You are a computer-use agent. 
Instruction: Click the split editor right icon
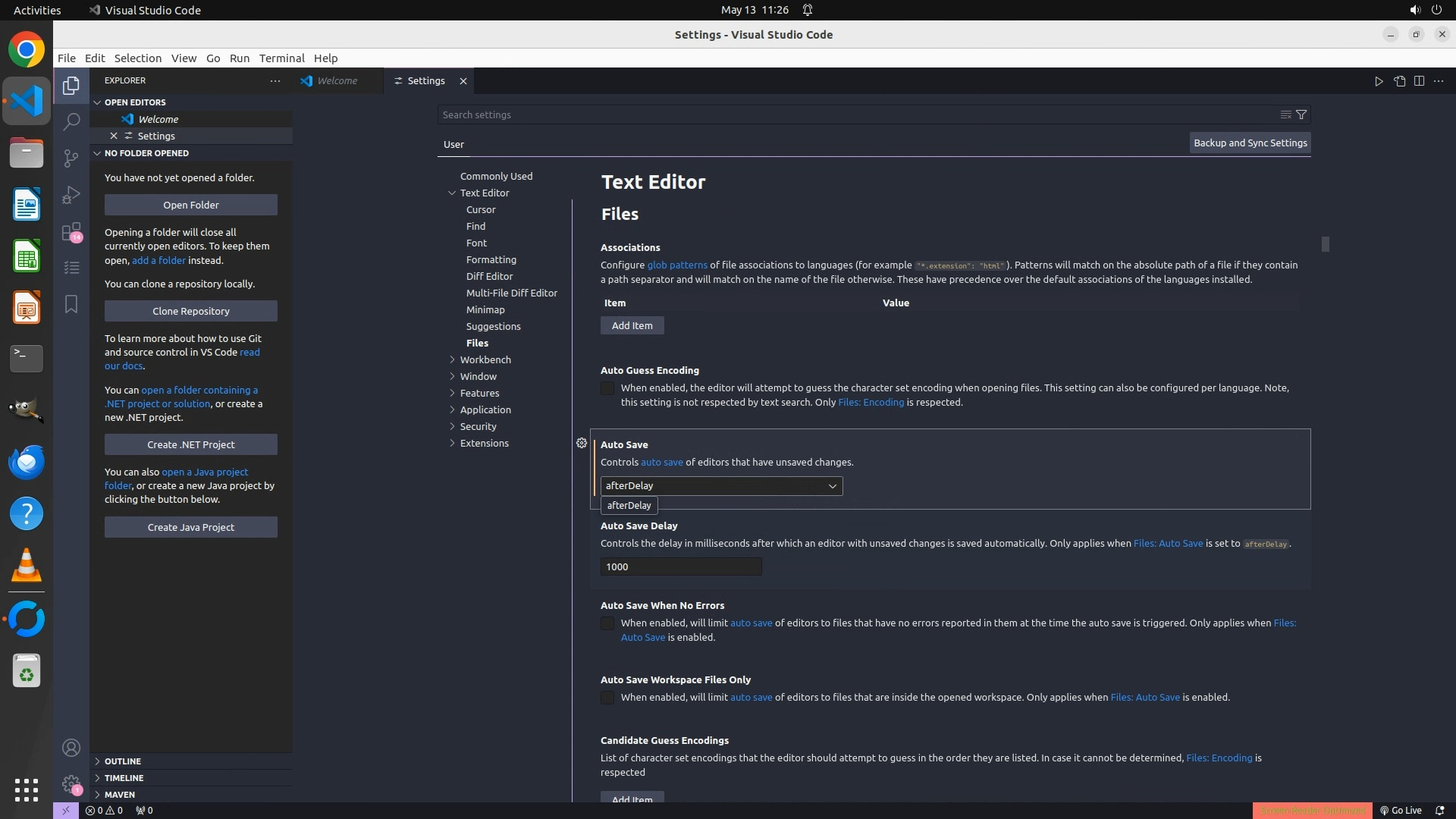[1419, 81]
